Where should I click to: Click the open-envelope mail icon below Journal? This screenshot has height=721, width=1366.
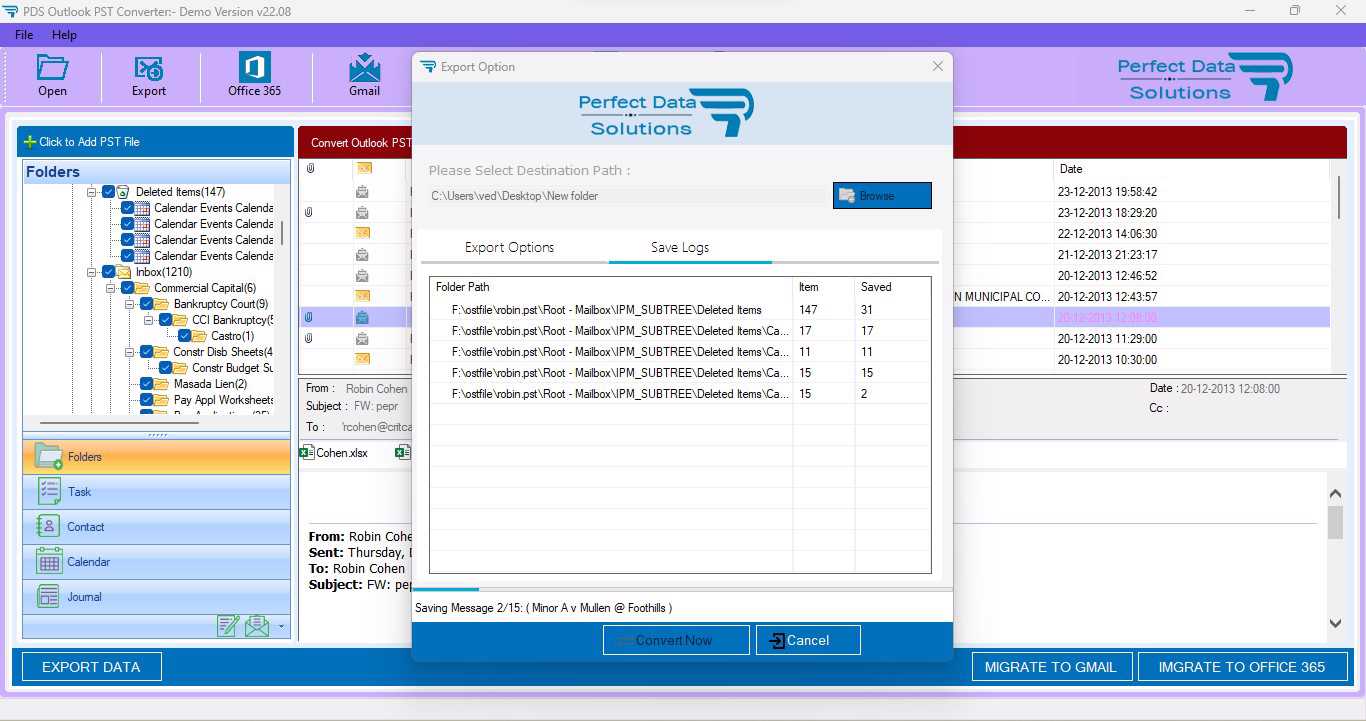click(x=257, y=626)
